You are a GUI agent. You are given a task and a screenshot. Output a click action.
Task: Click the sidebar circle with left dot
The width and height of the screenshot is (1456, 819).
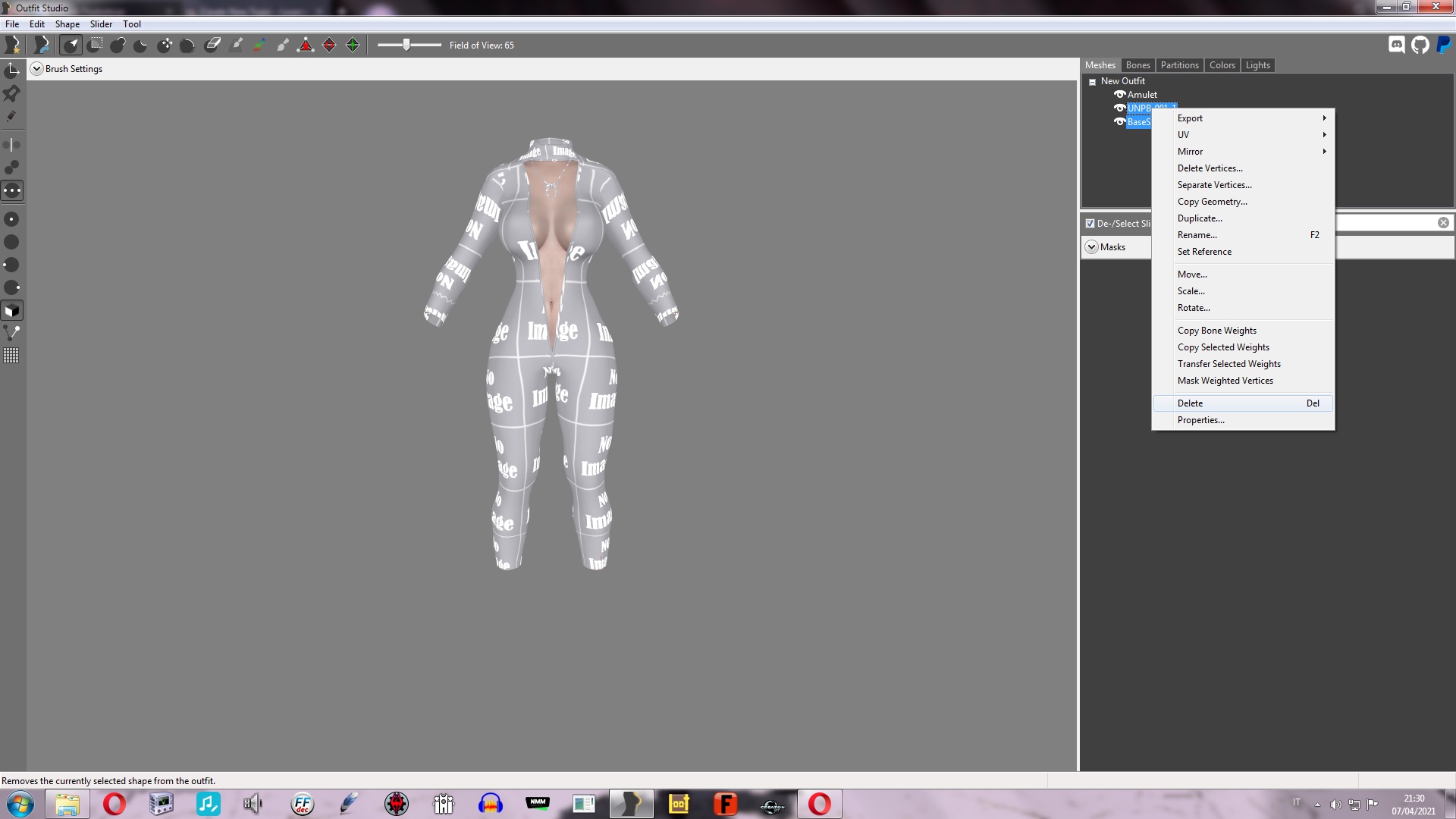[x=12, y=265]
